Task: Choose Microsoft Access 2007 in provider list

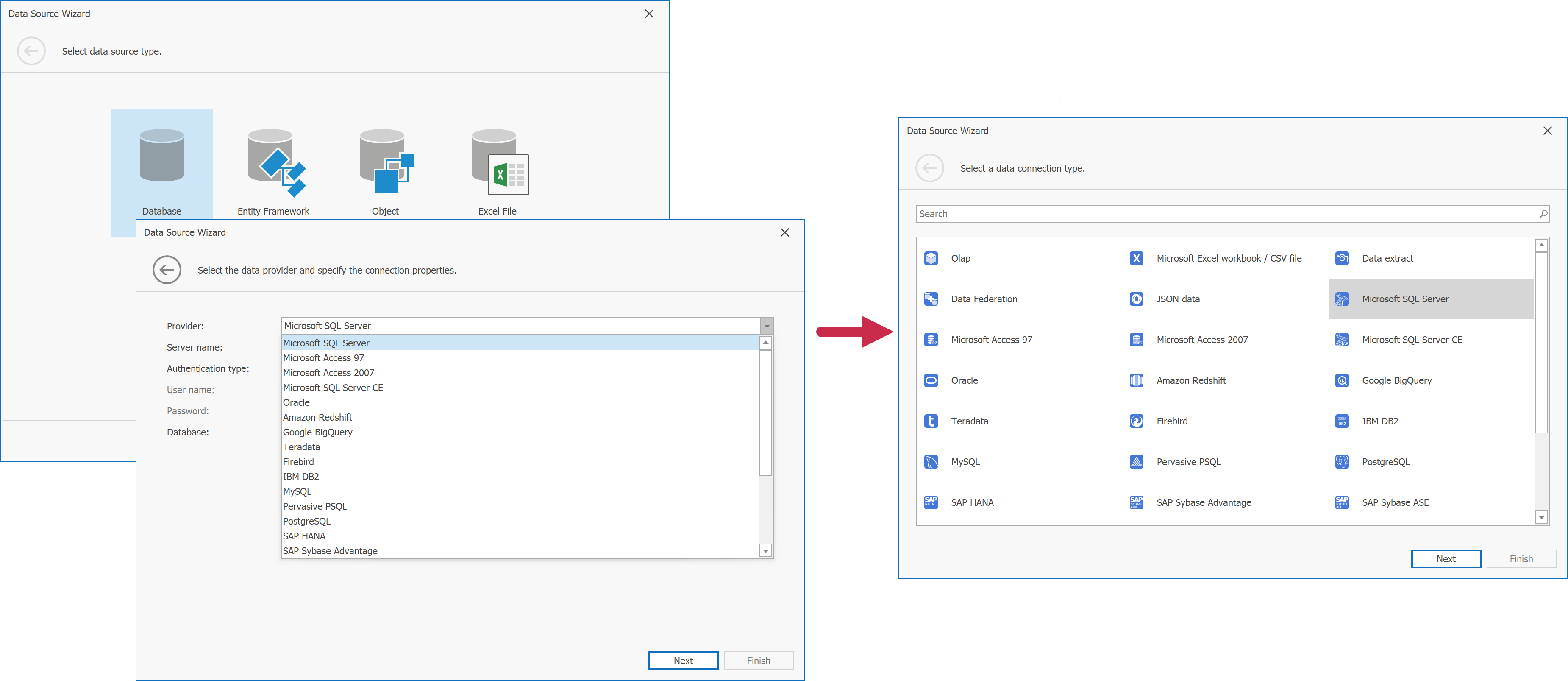Action: pos(520,373)
